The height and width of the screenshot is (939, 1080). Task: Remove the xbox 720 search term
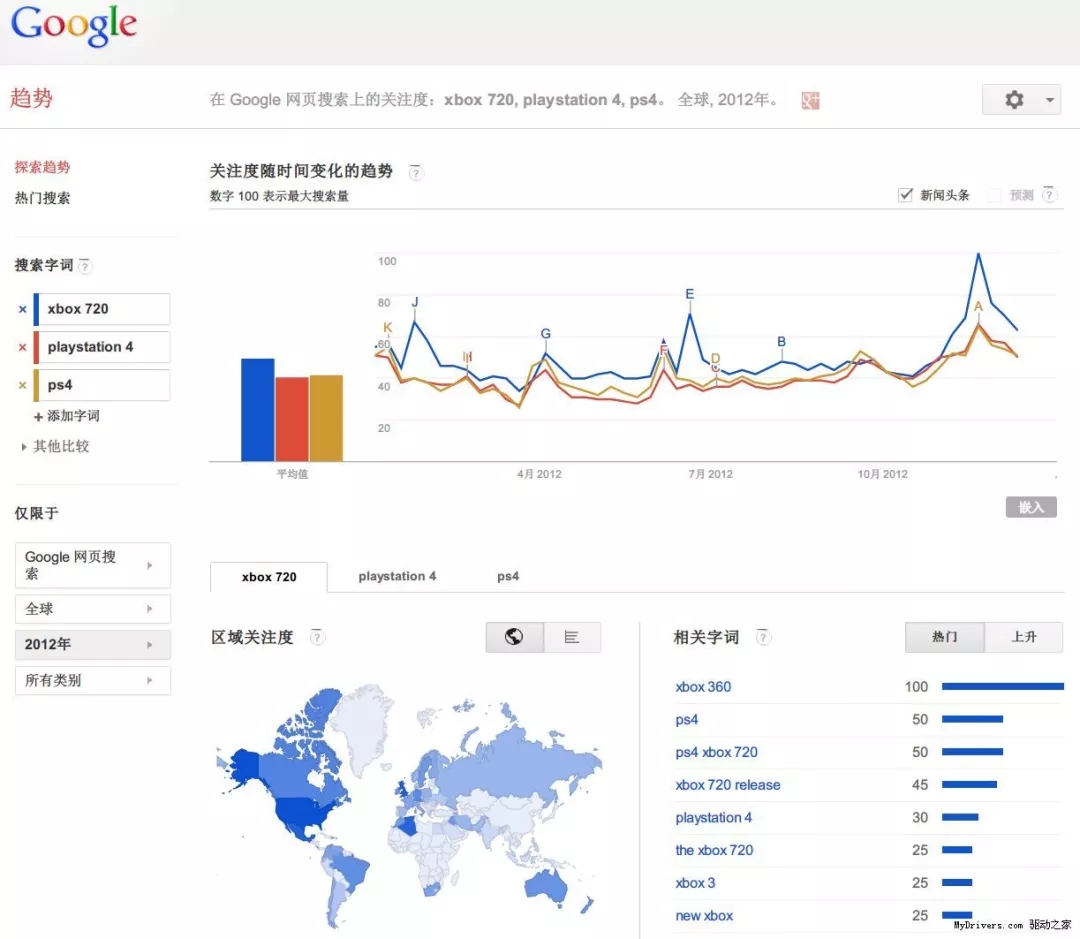click(22, 308)
